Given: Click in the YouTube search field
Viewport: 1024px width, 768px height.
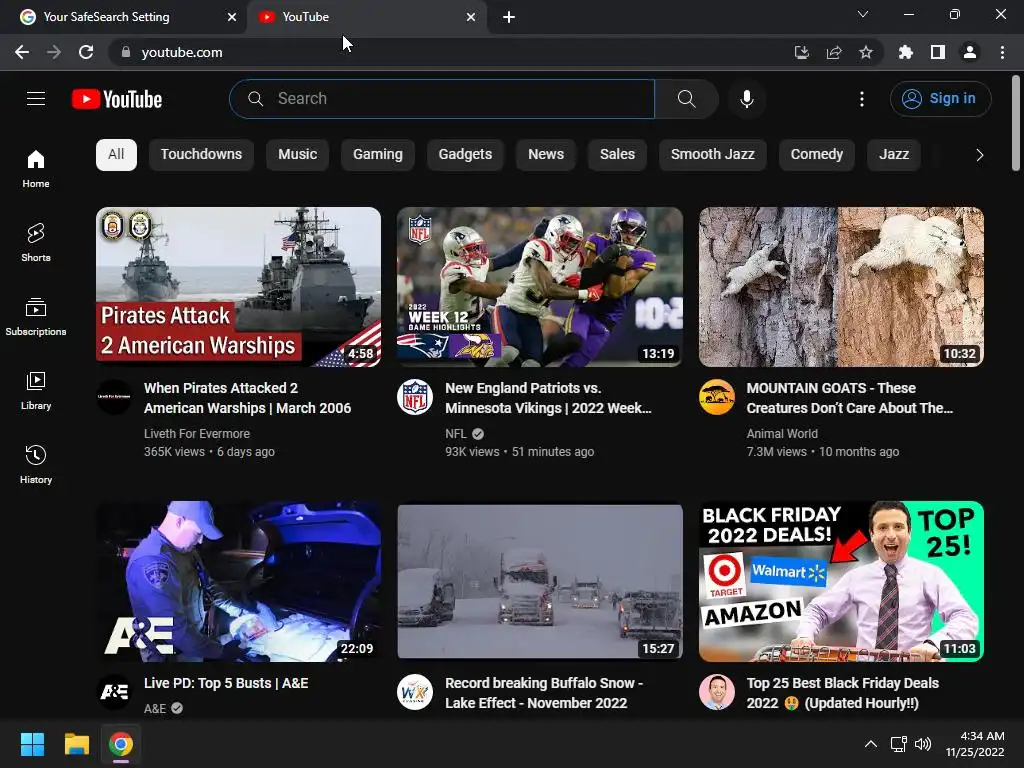Looking at the screenshot, I should [442, 99].
